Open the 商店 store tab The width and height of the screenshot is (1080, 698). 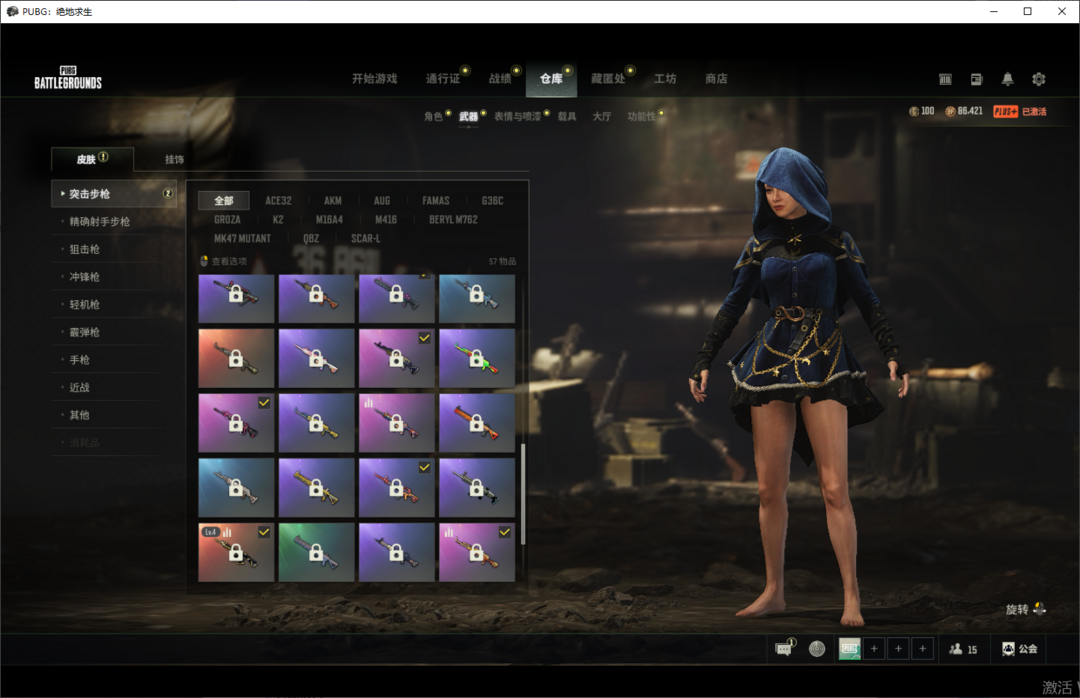click(716, 79)
